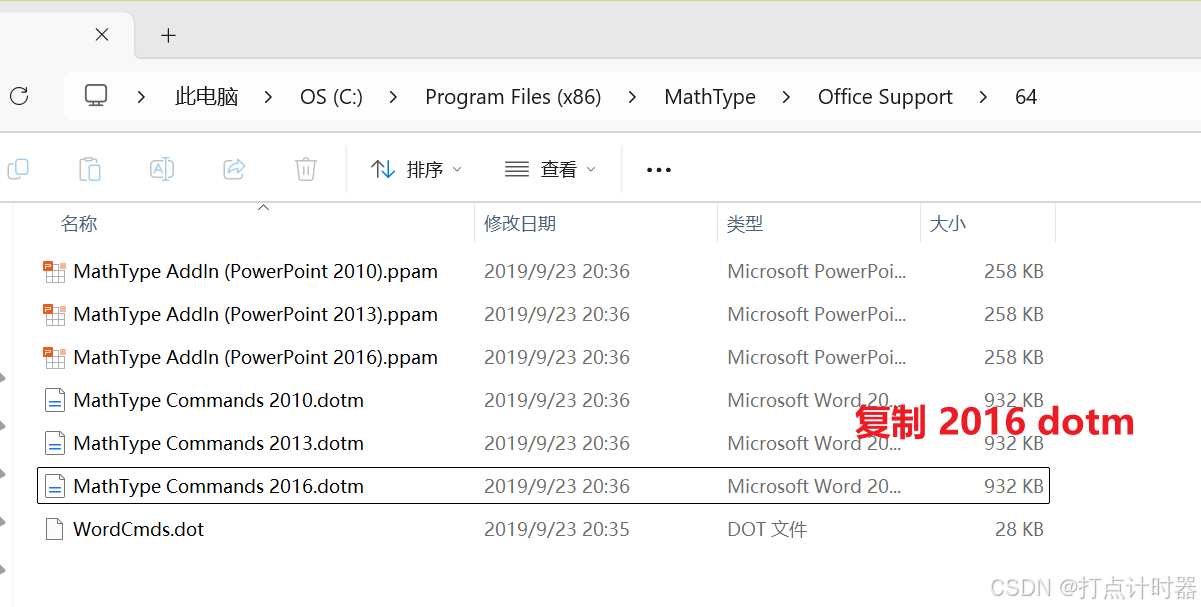Sort by the 大小 column header
This screenshot has height=607, width=1201.
tap(948, 223)
